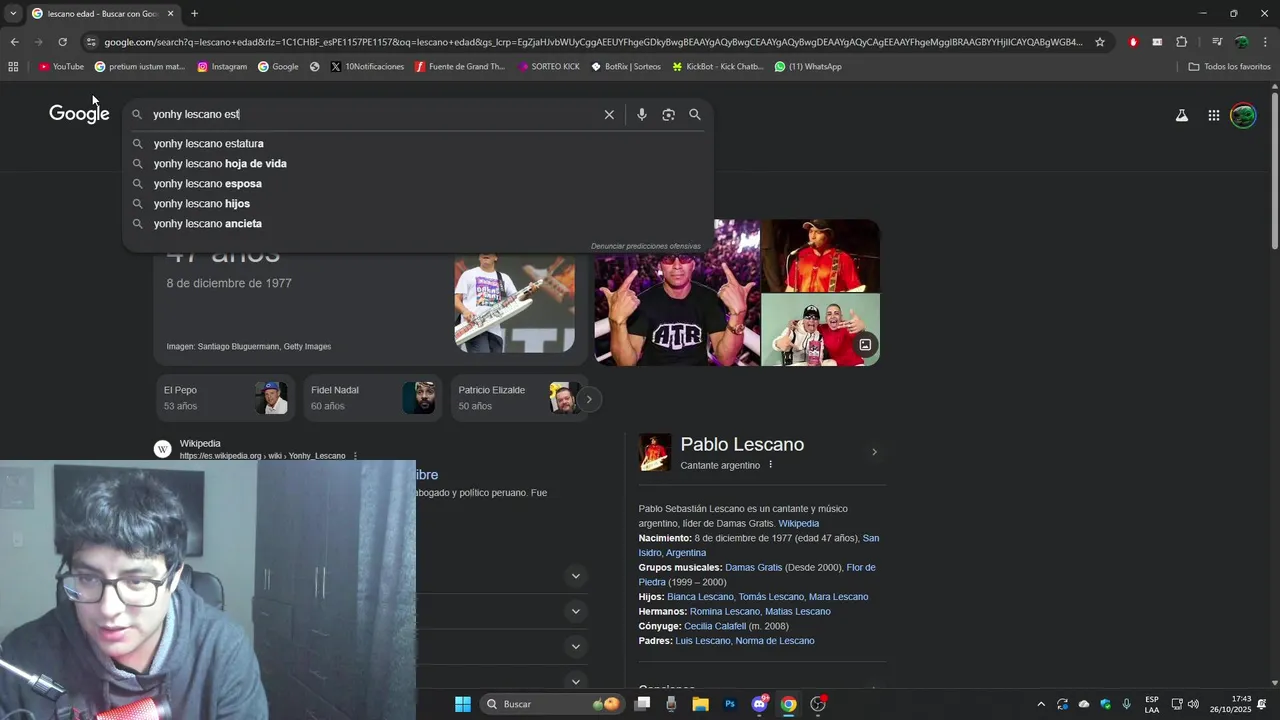Open Instagram bookmark
Viewport: 1280px width, 720px height.
click(x=222, y=67)
